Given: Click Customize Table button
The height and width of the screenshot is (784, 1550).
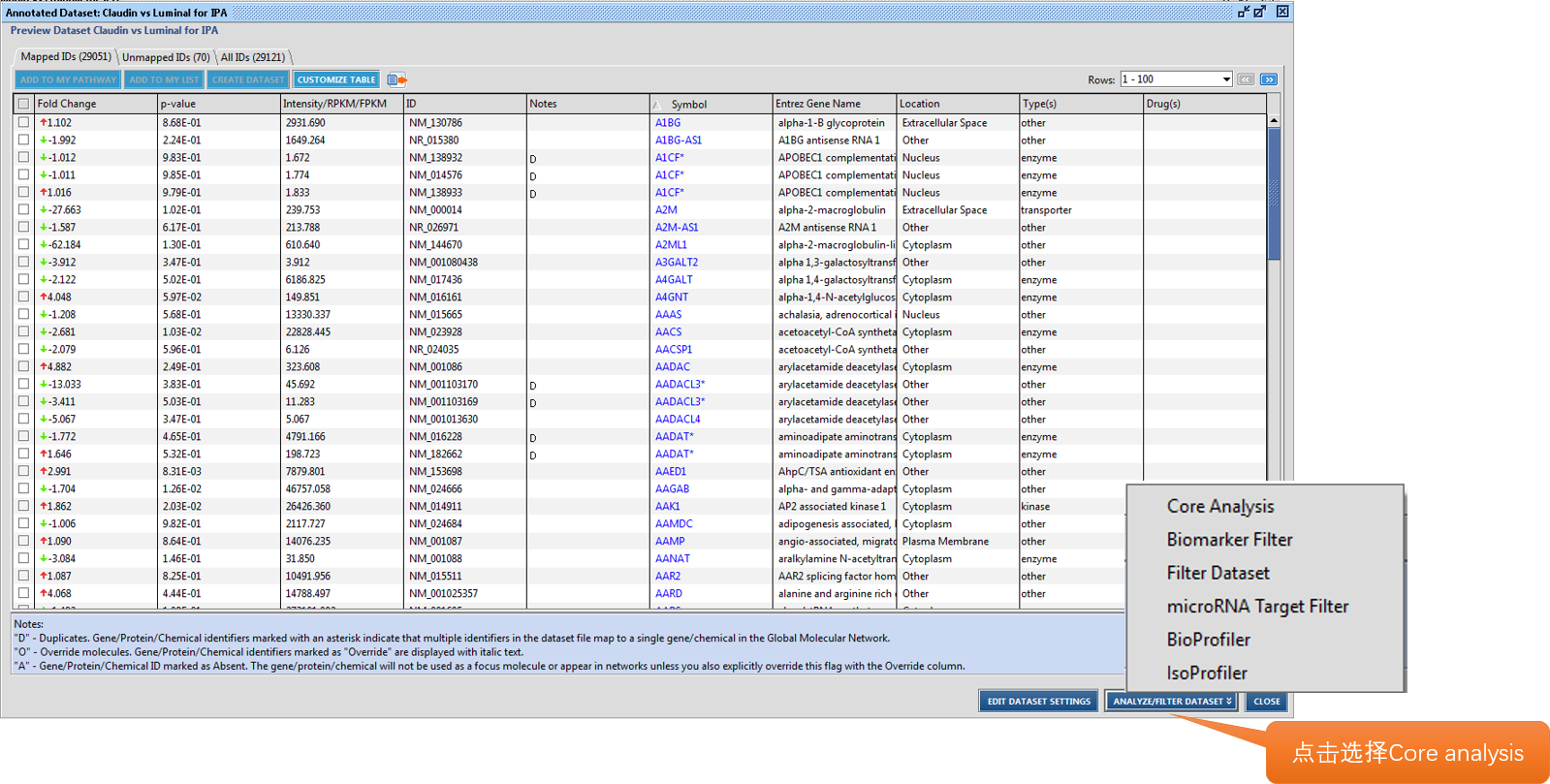Looking at the screenshot, I should click(336, 79).
